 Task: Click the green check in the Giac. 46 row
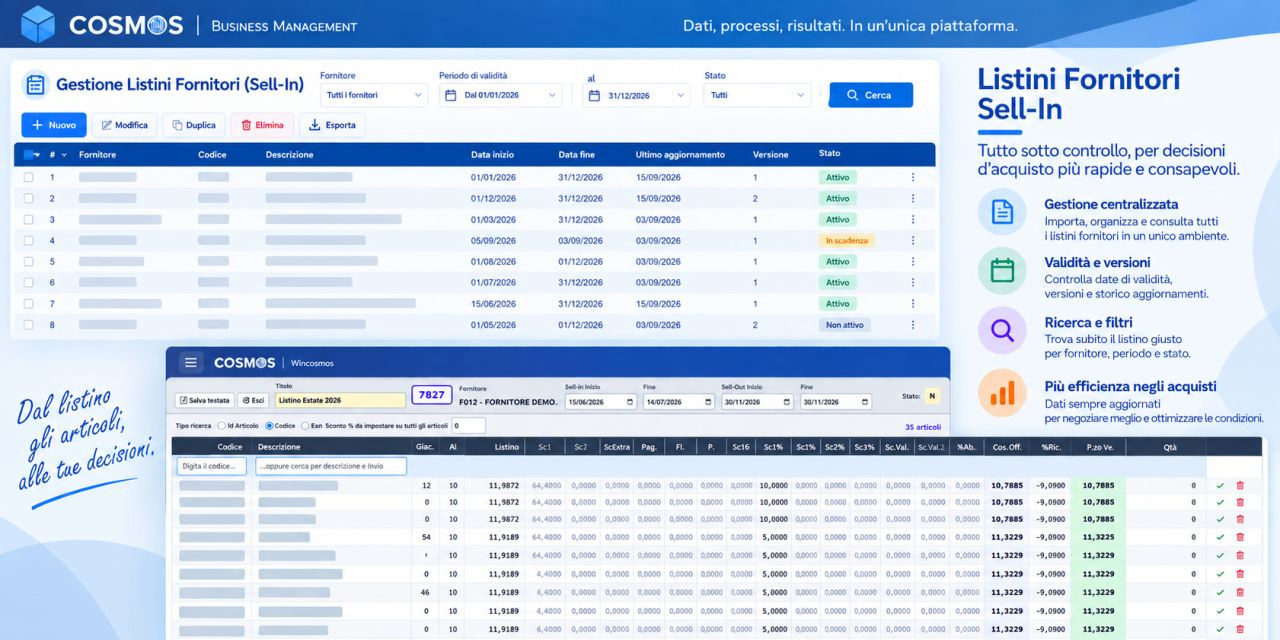(1220, 592)
